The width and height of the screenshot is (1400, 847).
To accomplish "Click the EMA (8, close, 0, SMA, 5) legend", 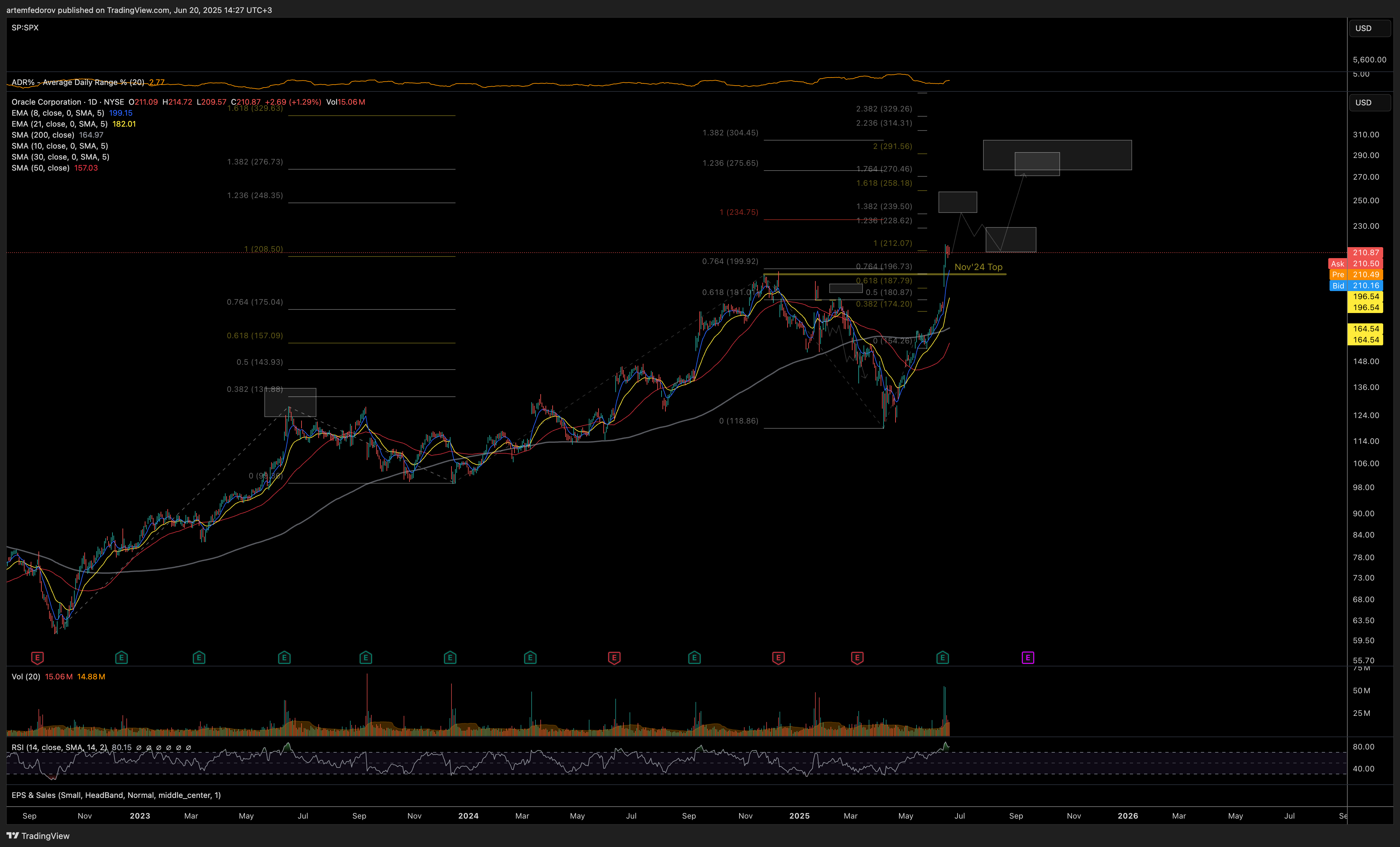I will pos(58,113).
